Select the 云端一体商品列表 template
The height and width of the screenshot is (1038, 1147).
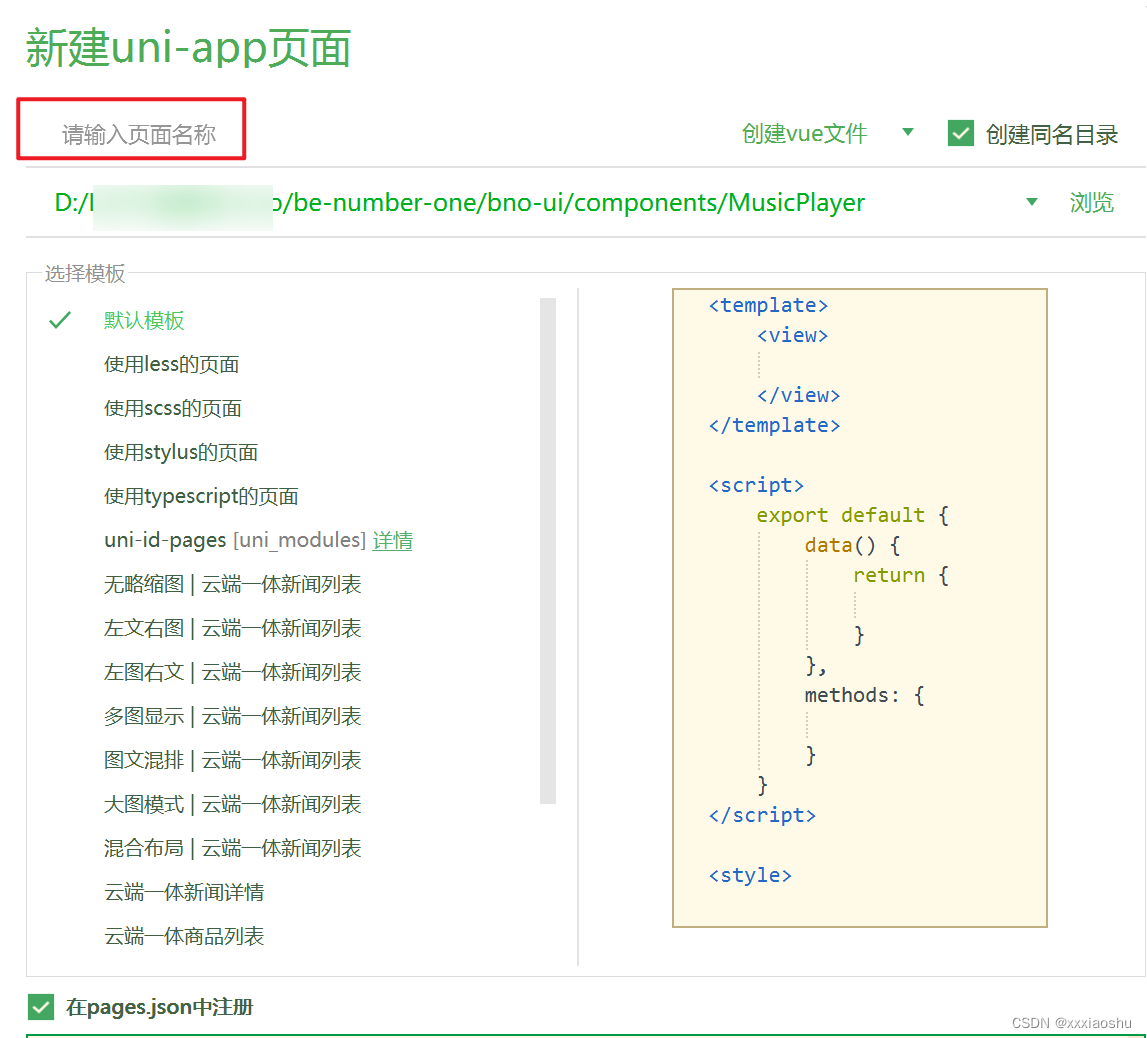click(182, 936)
